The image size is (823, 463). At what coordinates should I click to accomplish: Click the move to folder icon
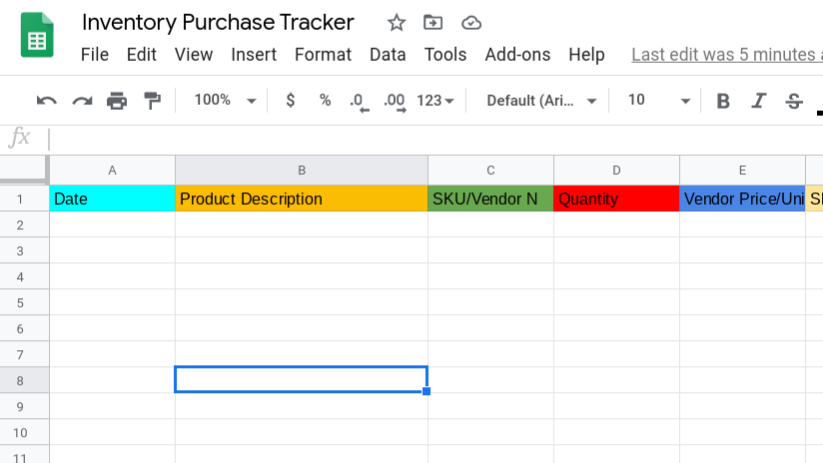[433, 23]
